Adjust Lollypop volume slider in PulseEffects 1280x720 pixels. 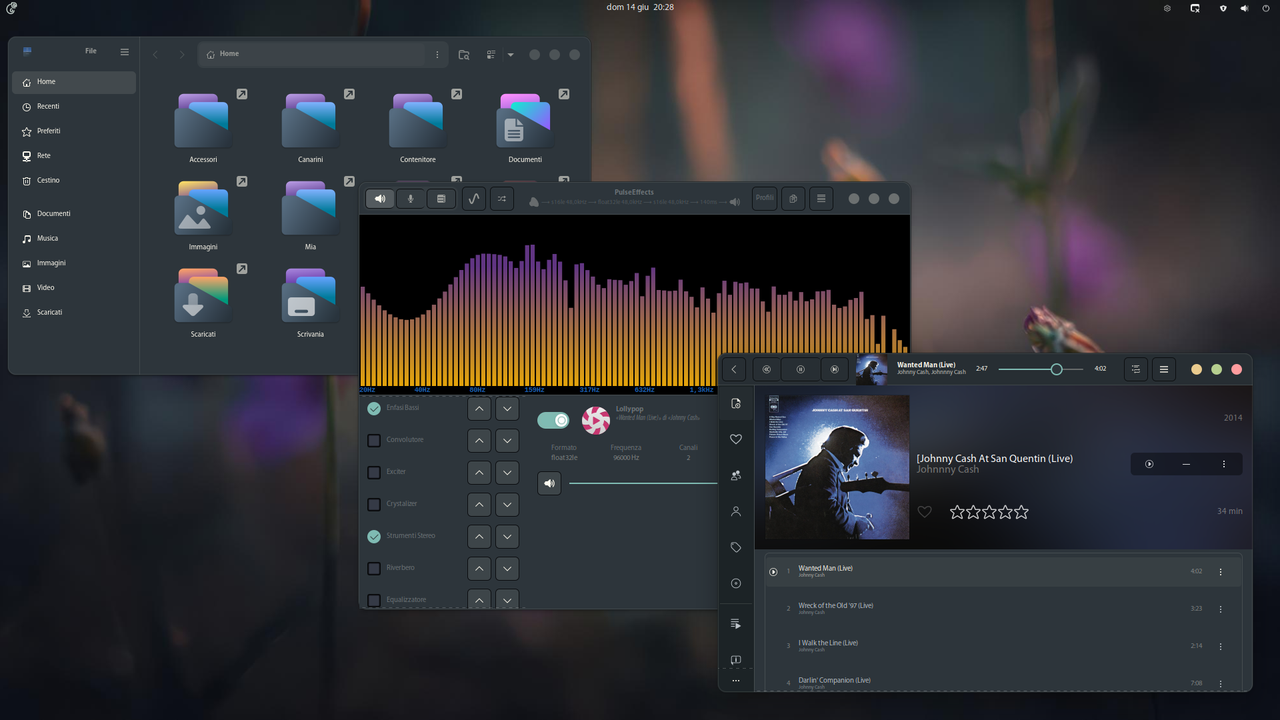click(643, 484)
